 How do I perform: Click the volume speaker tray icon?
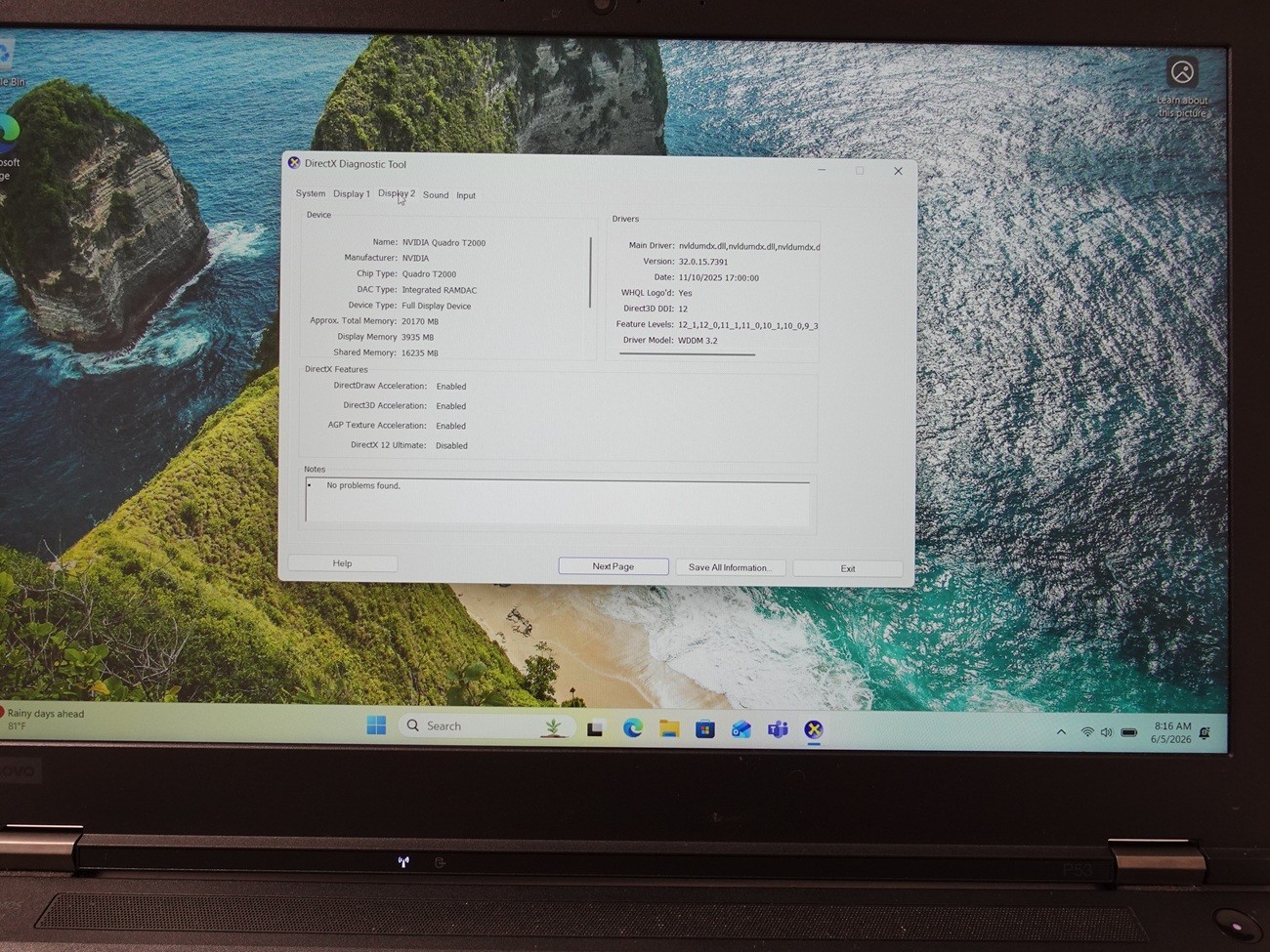tap(1106, 732)
